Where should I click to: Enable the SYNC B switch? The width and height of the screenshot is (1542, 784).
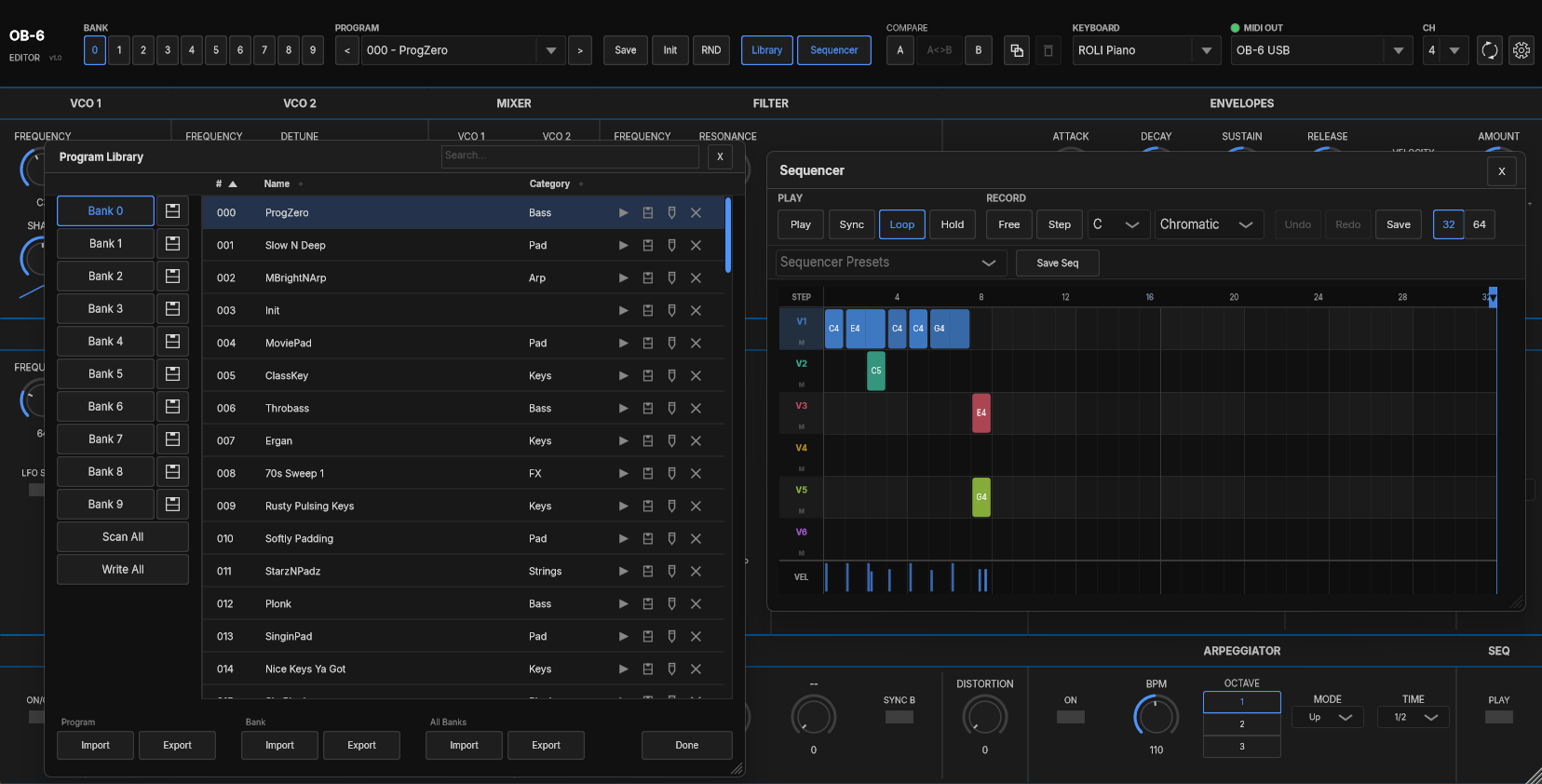[899, 717]
